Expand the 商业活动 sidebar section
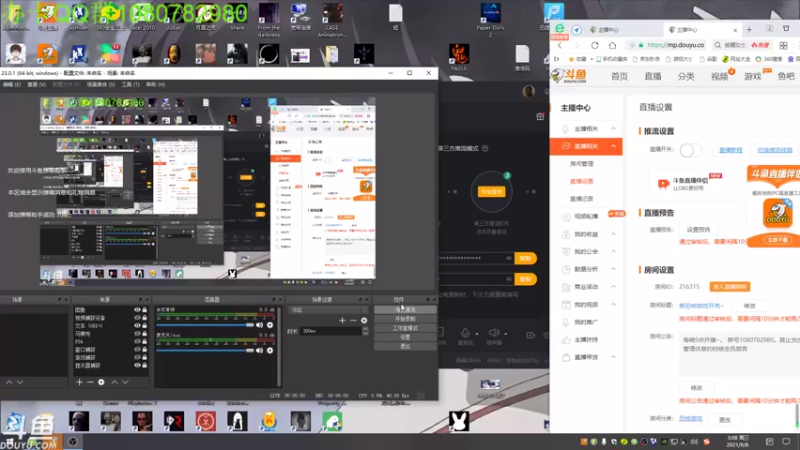This screenshot has height=450, width=800. pyautogui.click(x=613, y=287)
